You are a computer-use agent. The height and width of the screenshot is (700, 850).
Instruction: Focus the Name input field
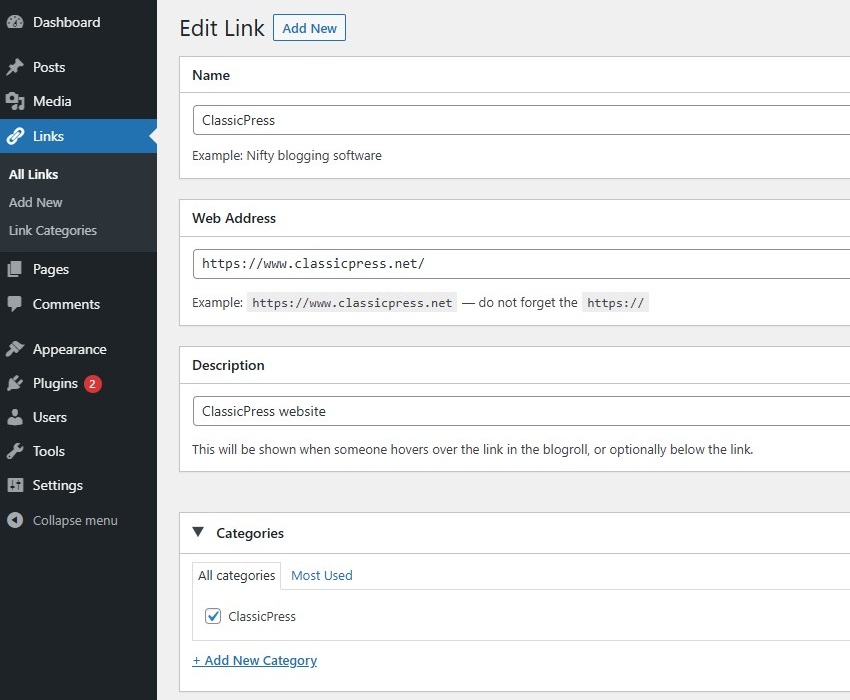[x=521, y=120]
